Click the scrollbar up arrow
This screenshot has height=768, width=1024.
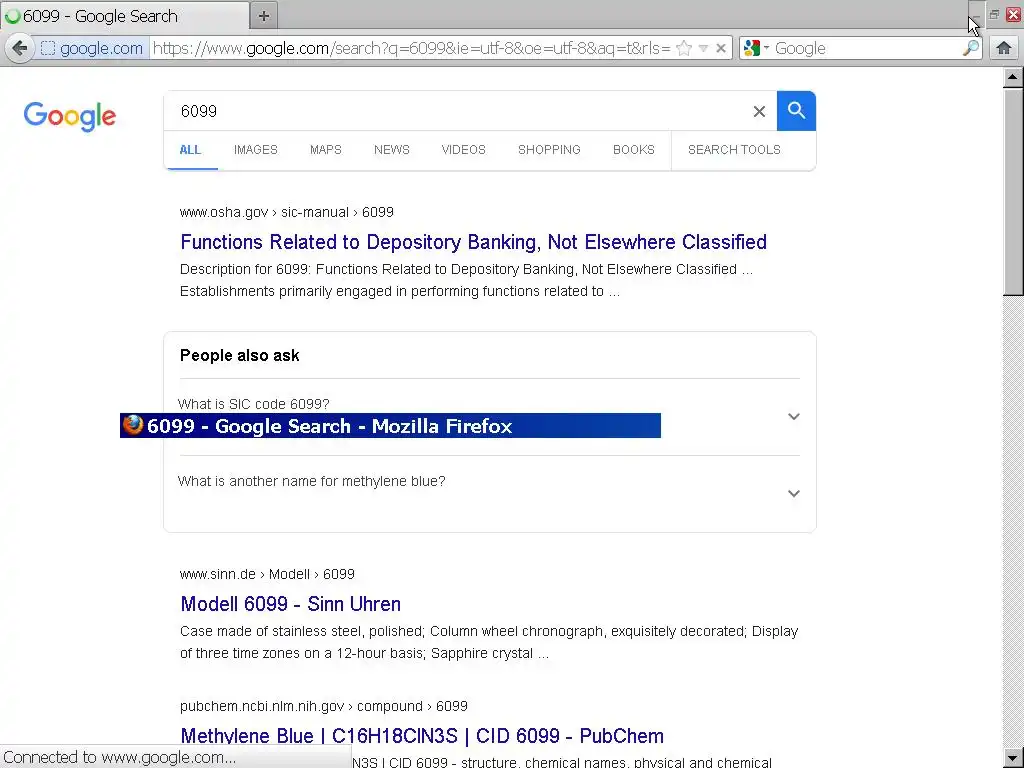coord(1012,78)
